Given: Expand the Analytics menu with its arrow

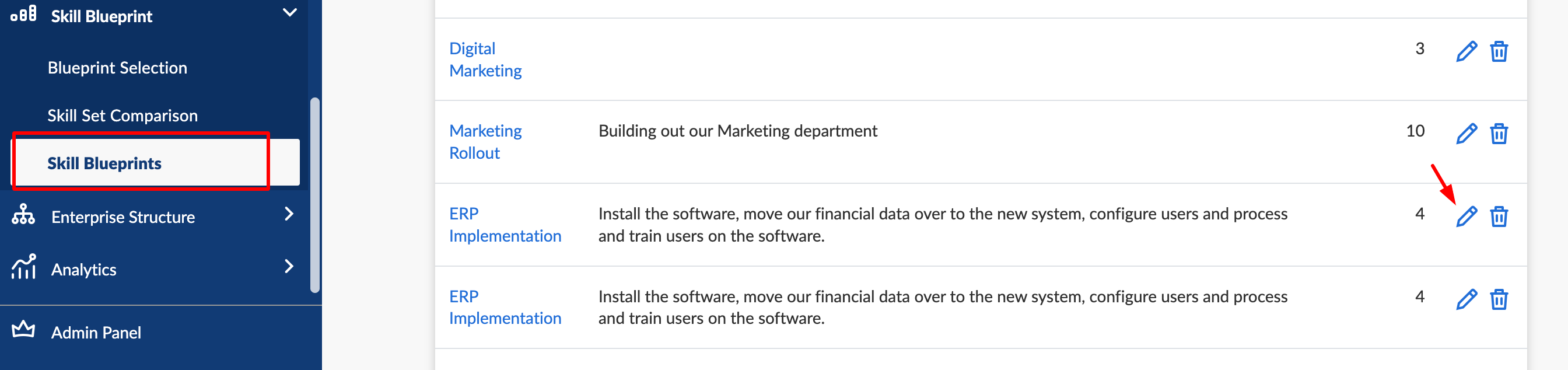Looking at the screenshot, I should (x=289, y=266).
